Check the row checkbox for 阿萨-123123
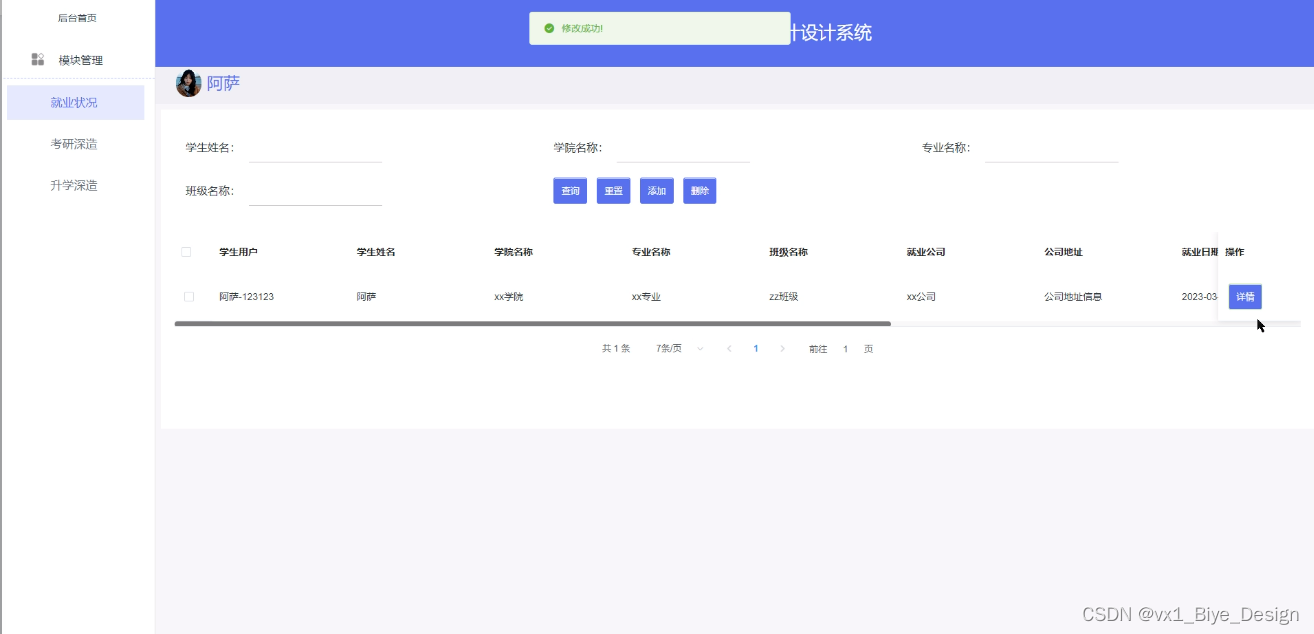Viewport: 1314px width, 634px height. pos(189,297)
